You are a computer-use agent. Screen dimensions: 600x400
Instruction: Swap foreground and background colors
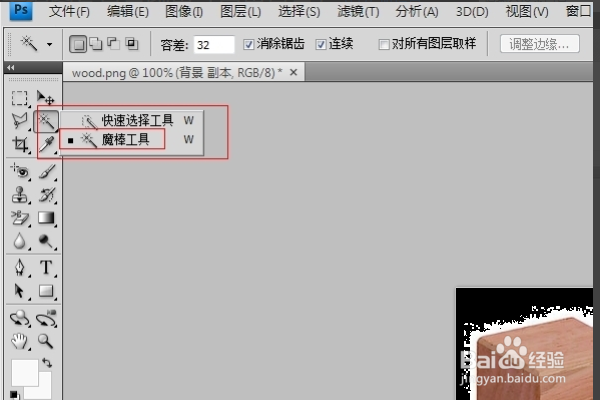(x=47, y=362)
